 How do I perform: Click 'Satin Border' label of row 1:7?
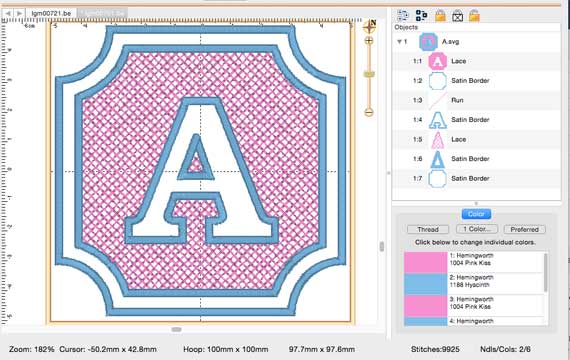[x=470, y=179]
